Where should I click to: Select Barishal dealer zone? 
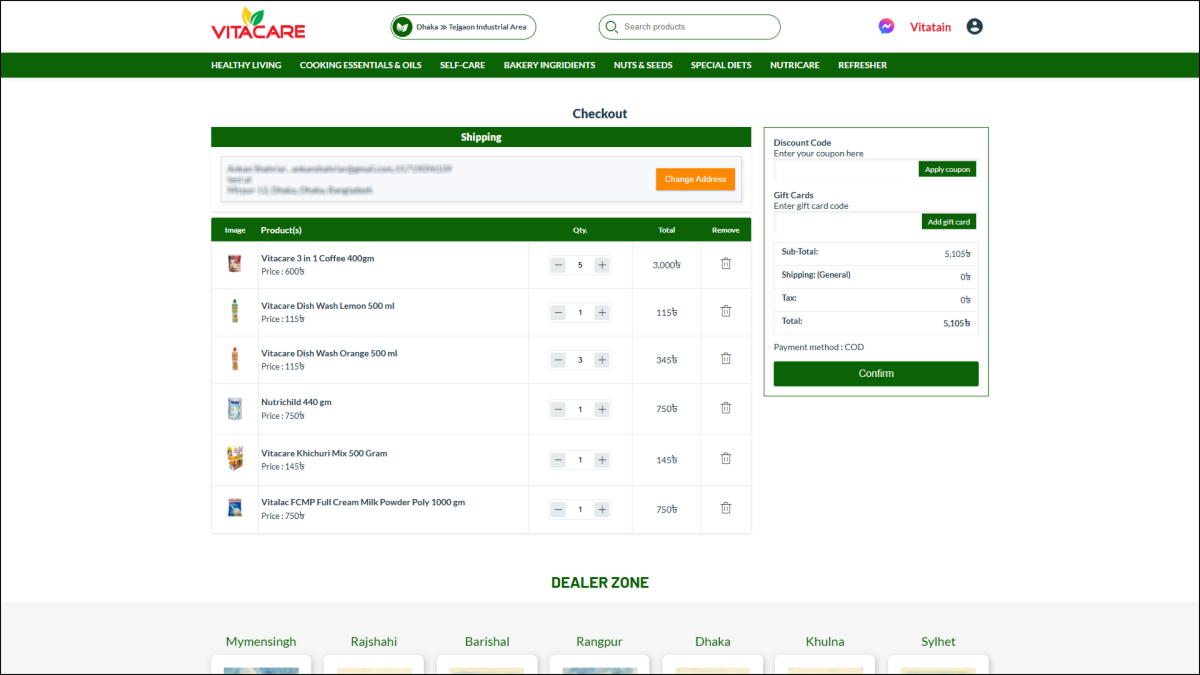click(487, 641)
